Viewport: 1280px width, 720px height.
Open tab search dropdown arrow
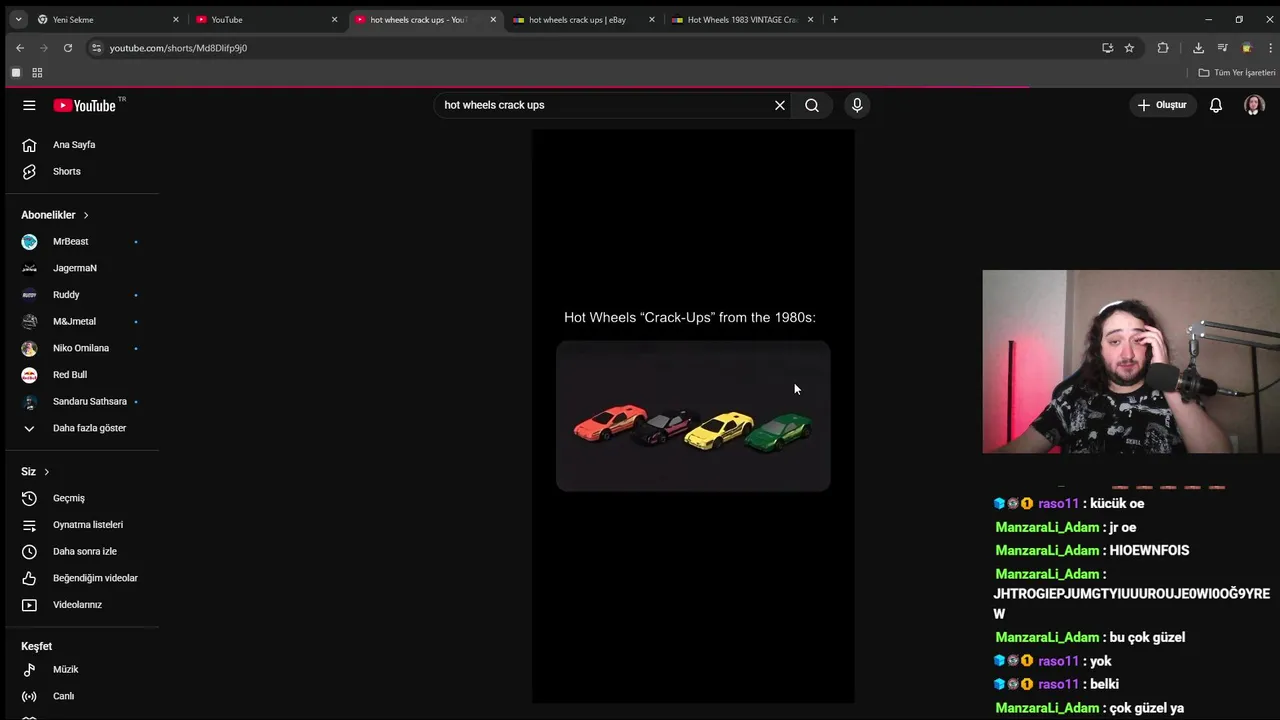tap(18, 20)
